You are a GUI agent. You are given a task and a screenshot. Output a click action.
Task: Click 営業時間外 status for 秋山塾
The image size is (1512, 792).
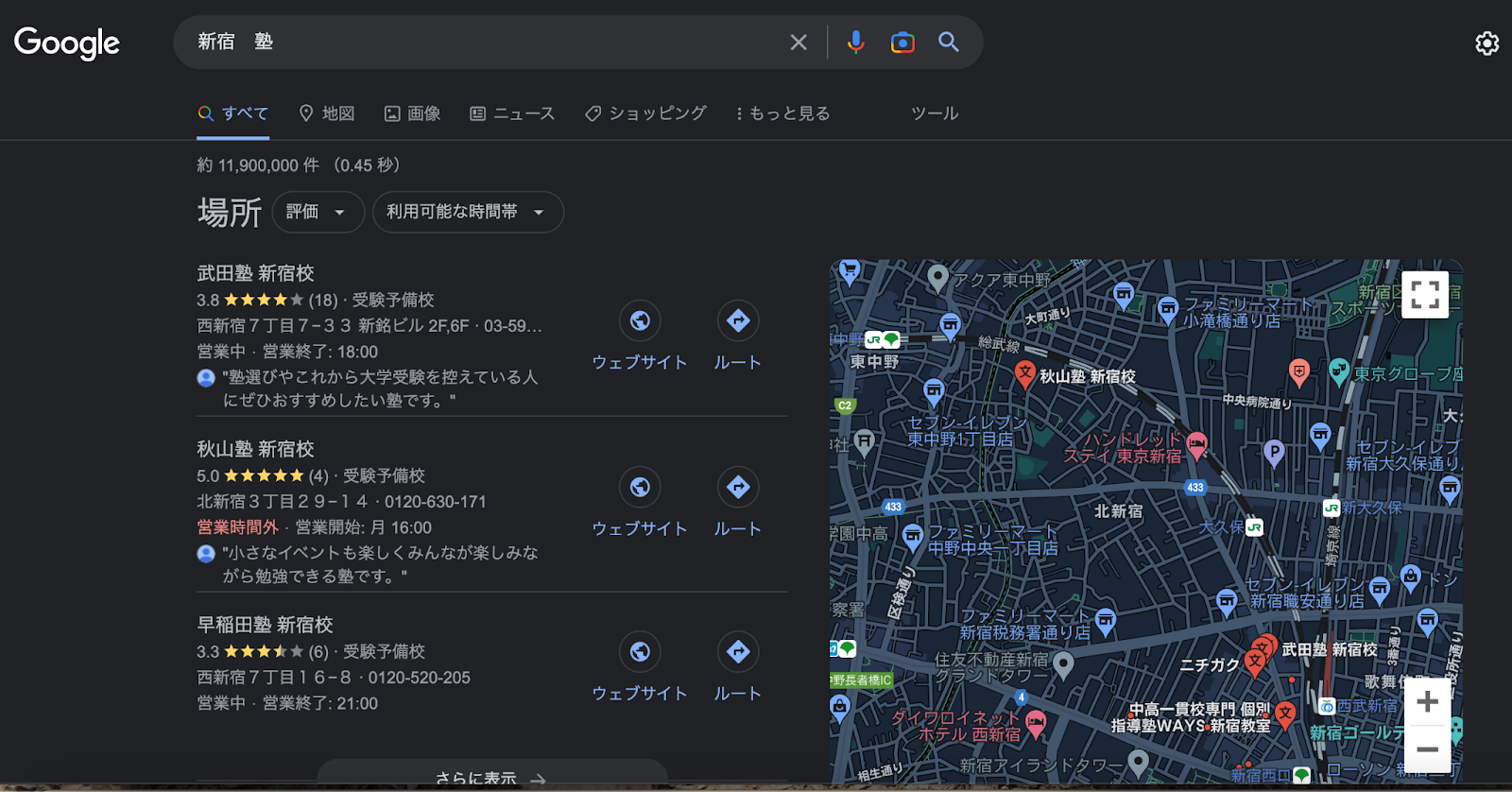click(x=237, y=527)
